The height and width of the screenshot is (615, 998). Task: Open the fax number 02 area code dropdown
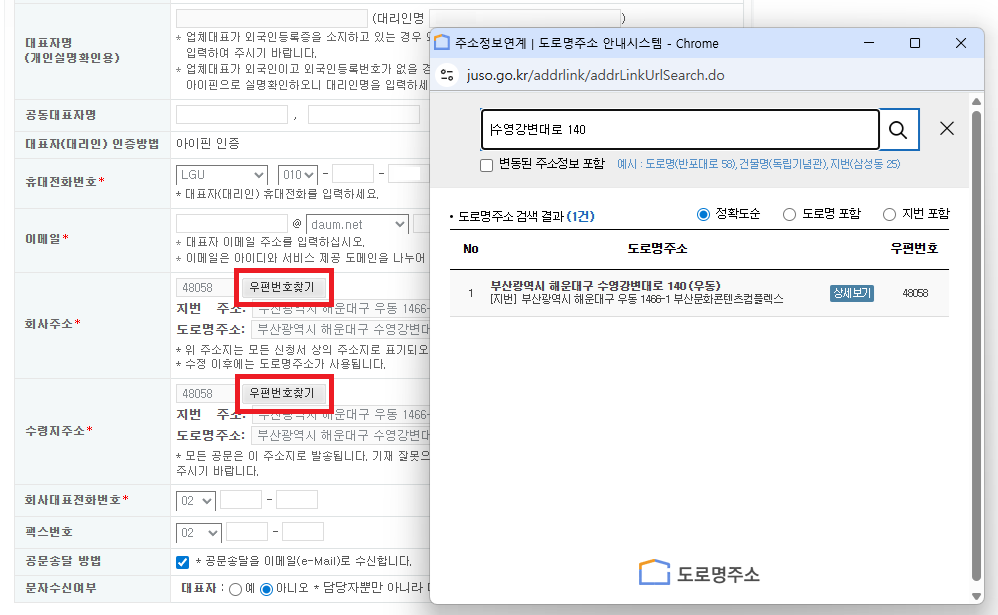(x=198, y=533)
